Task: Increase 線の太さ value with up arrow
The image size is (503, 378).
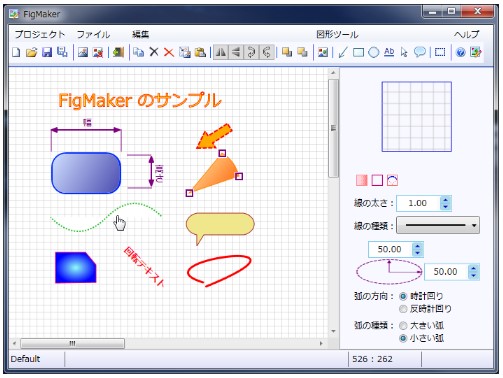Action: pyautogui.click(x=446, y=200)
